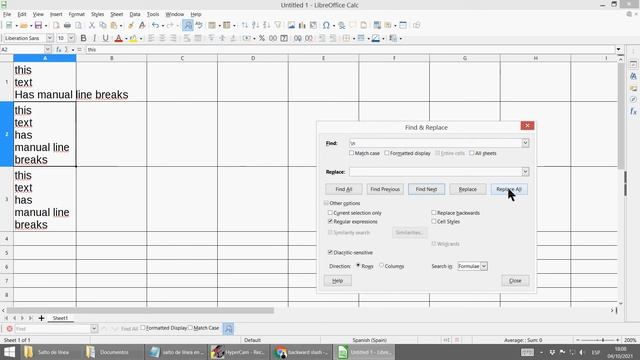Screen dimensions: 640x360
Task: Click the Copy icon
Action: click(103, 25)
